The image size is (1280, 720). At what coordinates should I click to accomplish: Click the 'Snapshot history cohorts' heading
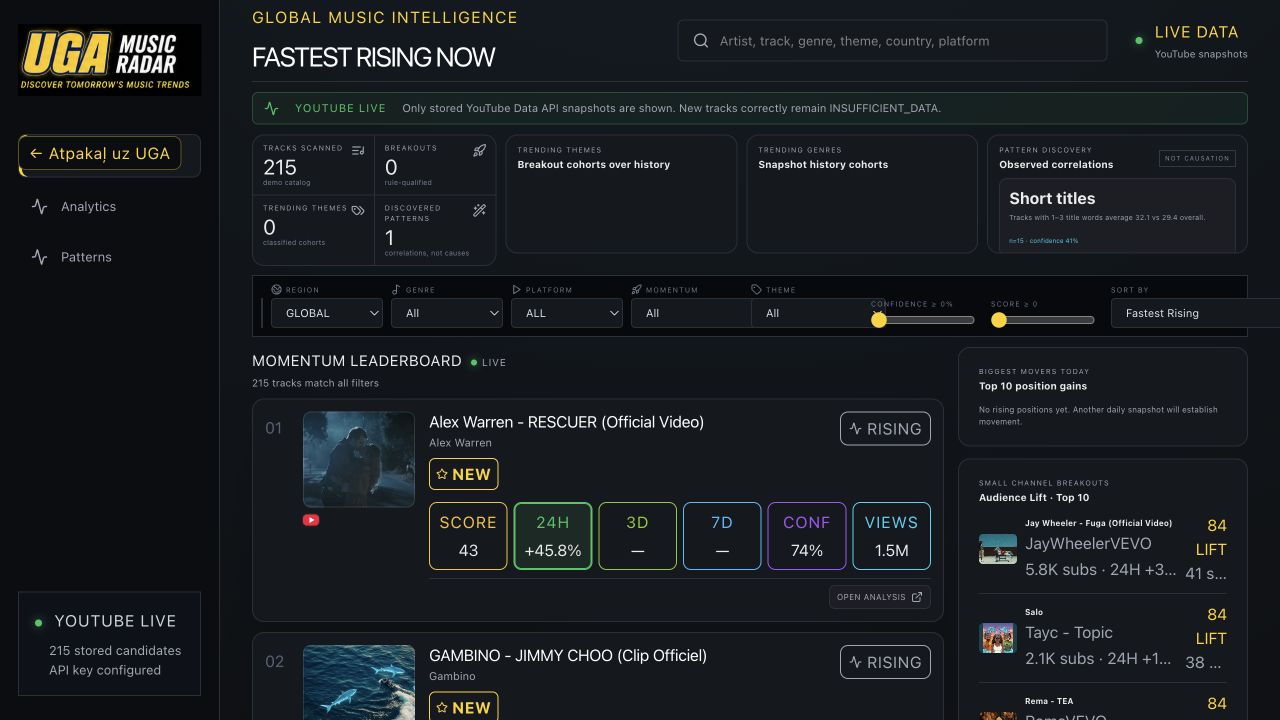pos(823,164)
